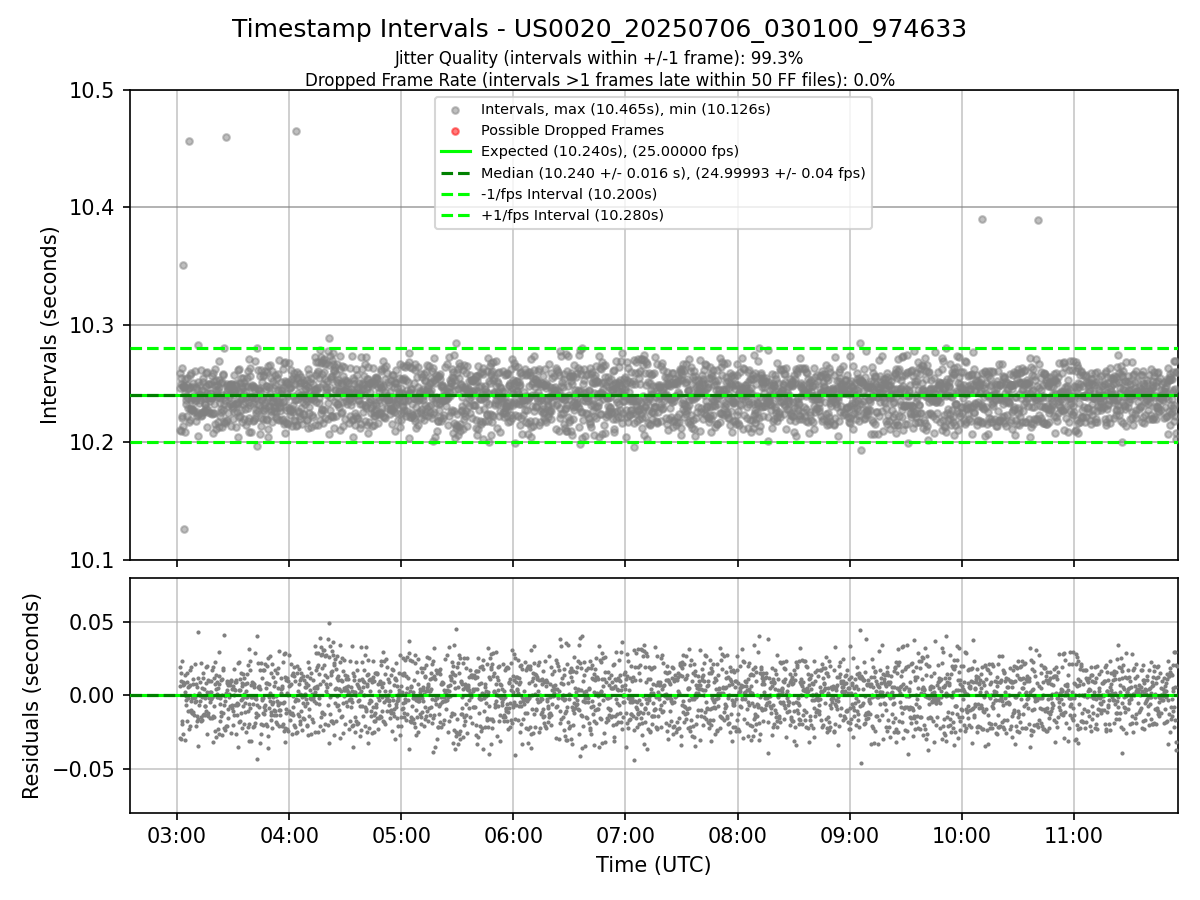Click the plot title 'Timestamp Intervals - US0020_20250706_030100_974633'
The width and height of the screenshot is (1200, 900).
click(x=599, y=29)
